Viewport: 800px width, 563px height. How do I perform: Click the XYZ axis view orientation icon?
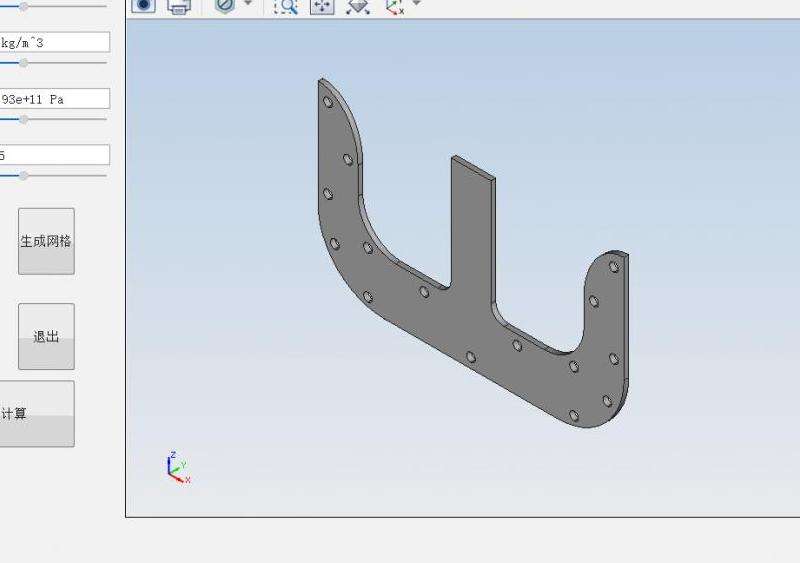395,6
